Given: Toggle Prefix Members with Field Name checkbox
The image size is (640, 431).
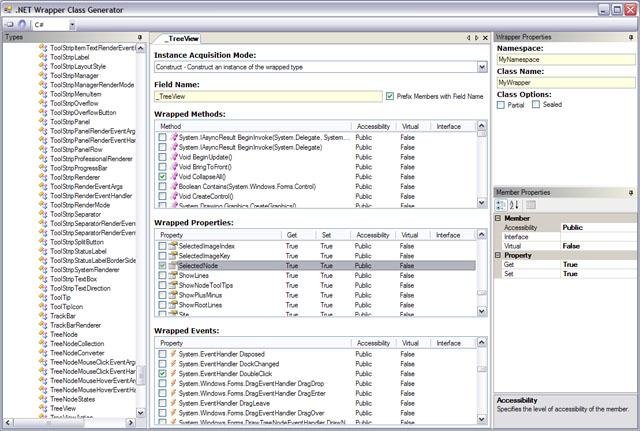Looking at the screenshot, I should [x=390, y=96].
